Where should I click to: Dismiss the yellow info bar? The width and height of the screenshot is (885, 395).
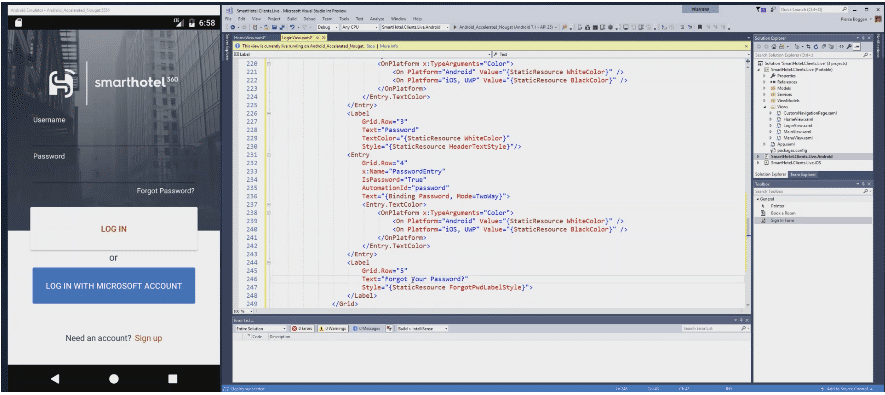(x=747, y=46)
